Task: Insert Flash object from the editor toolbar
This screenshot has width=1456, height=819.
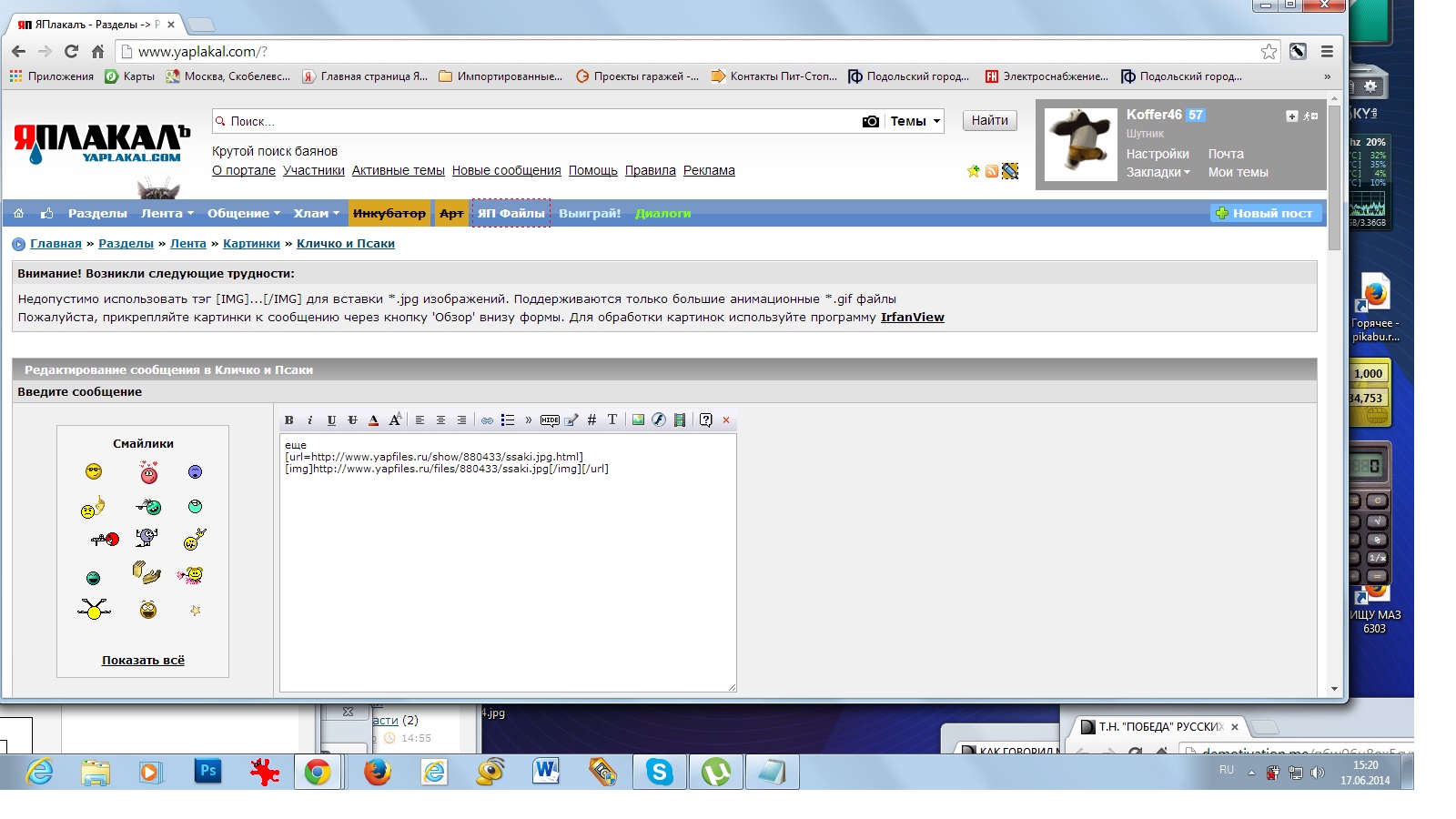Action: pos(659,420)
